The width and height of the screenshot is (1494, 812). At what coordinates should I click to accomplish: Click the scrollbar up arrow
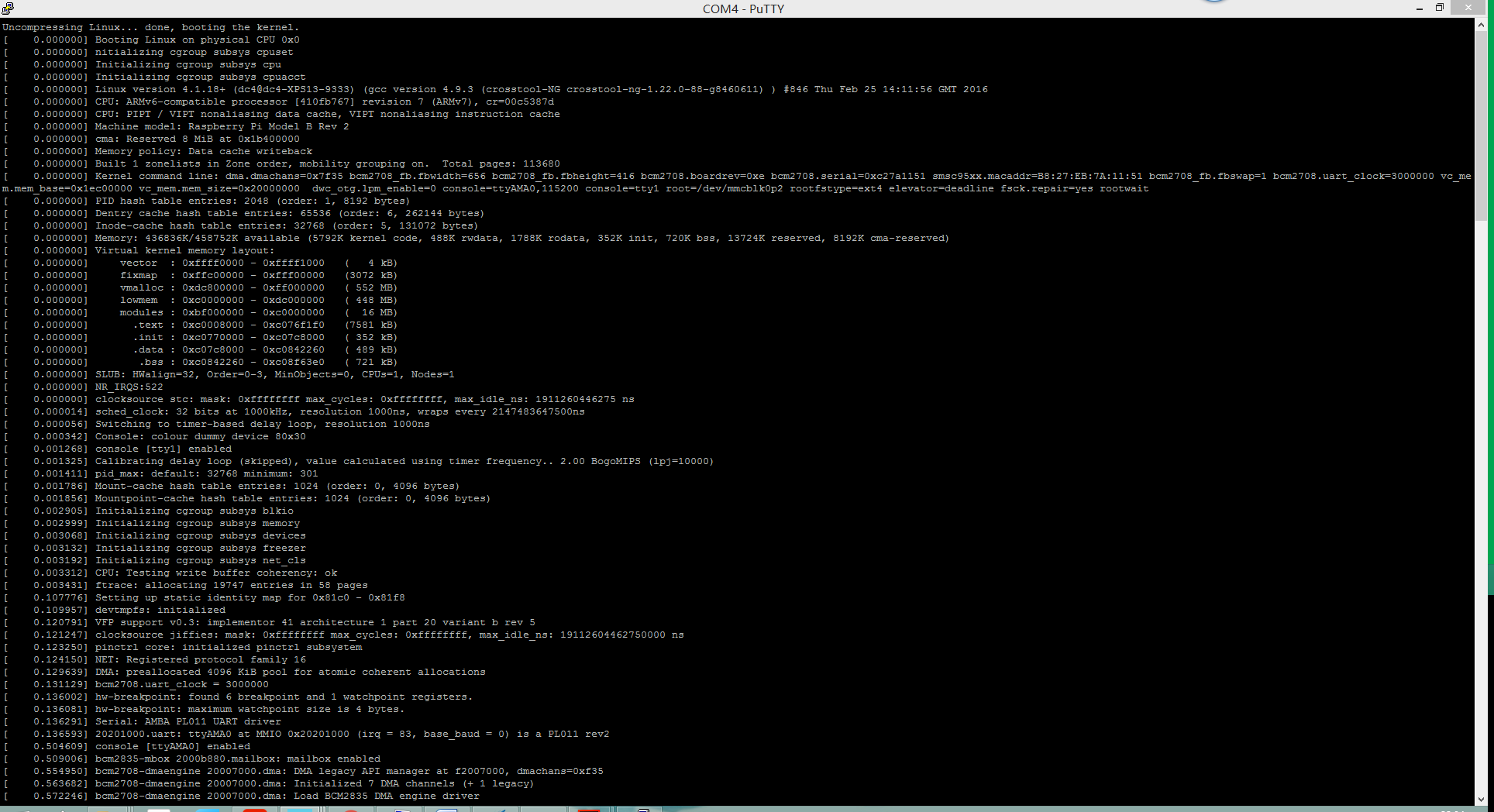pyautogui.click(x=1480, y=25)
